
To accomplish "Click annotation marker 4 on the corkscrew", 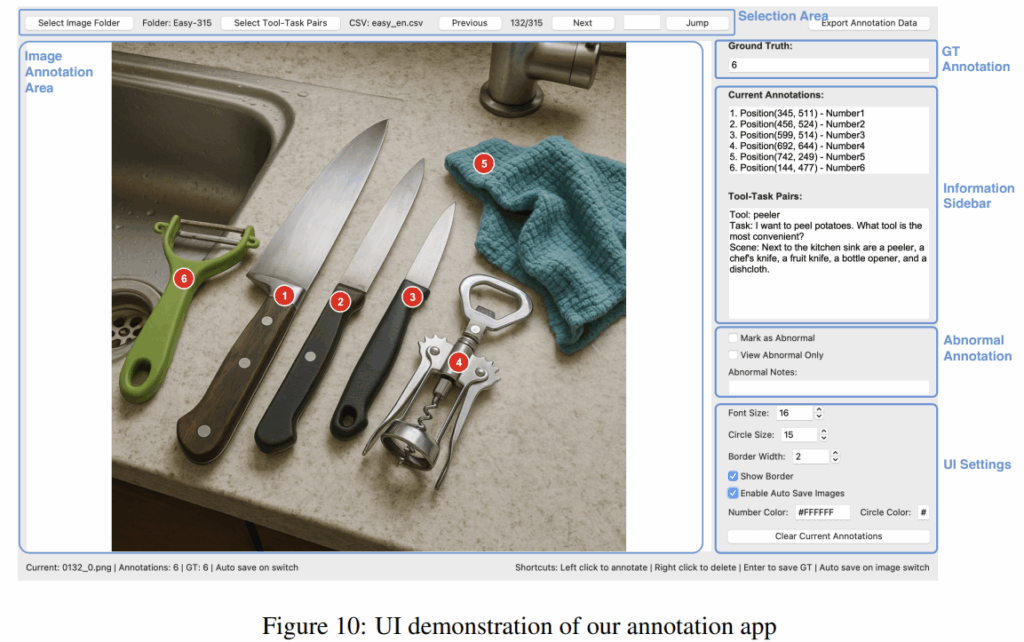I will pyautogui.click(x=458, y=362).
